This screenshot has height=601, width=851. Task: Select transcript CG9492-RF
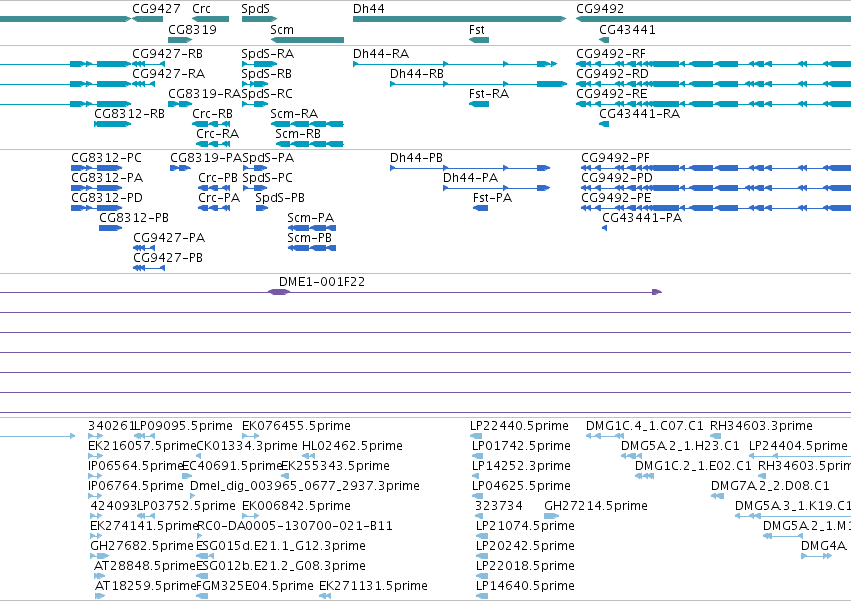coord(713,64)
